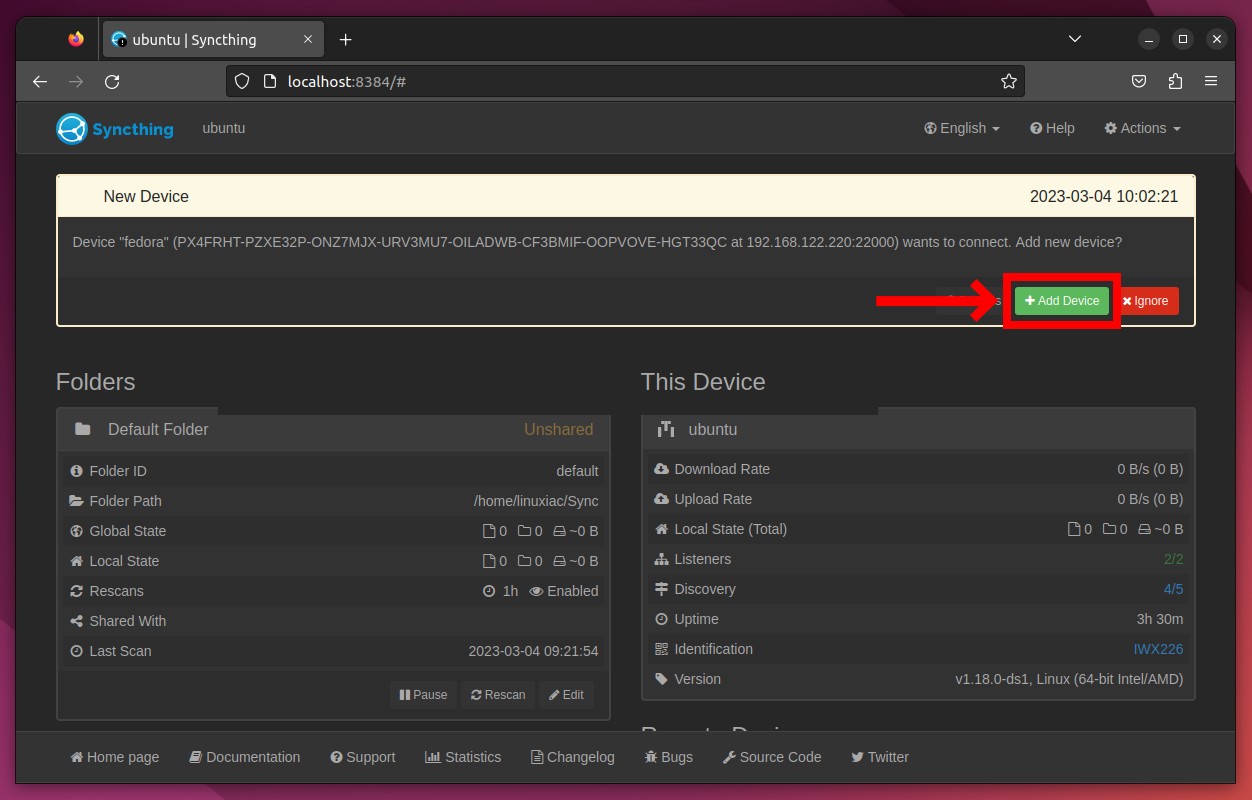
Task: Open Firefox hamburger application menu
Action: (x=1211, y=81)
